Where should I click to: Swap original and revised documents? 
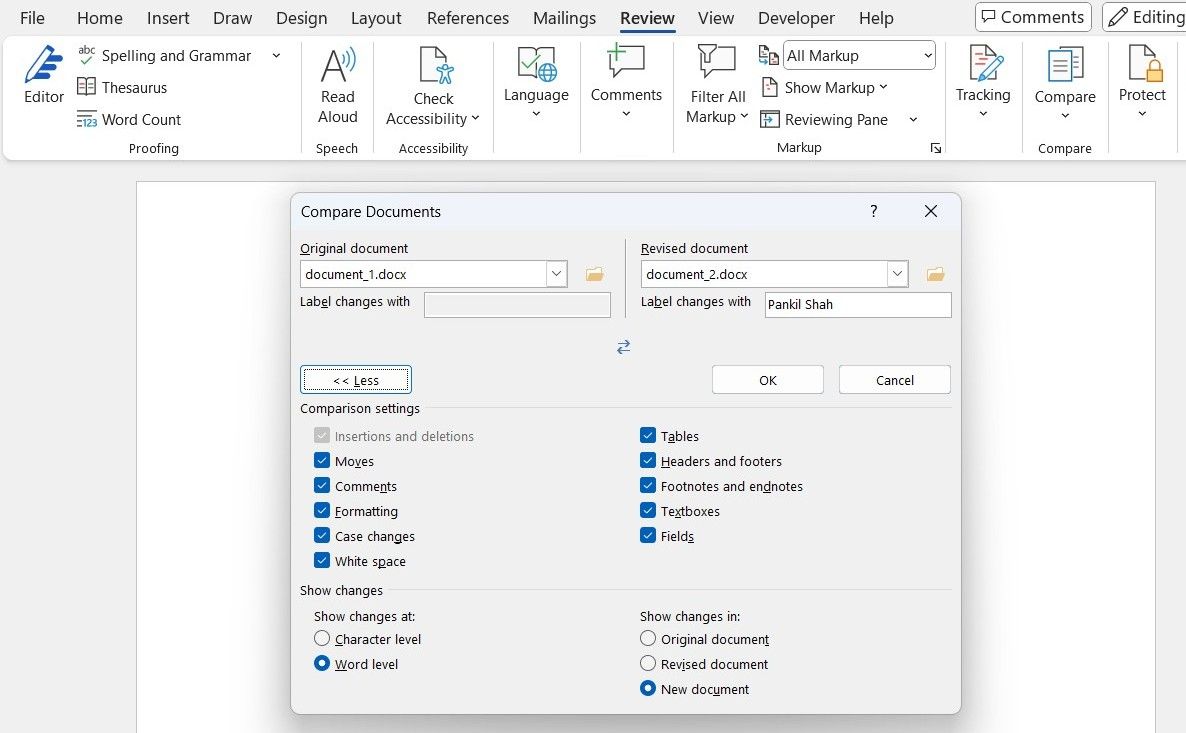[623, 346]
